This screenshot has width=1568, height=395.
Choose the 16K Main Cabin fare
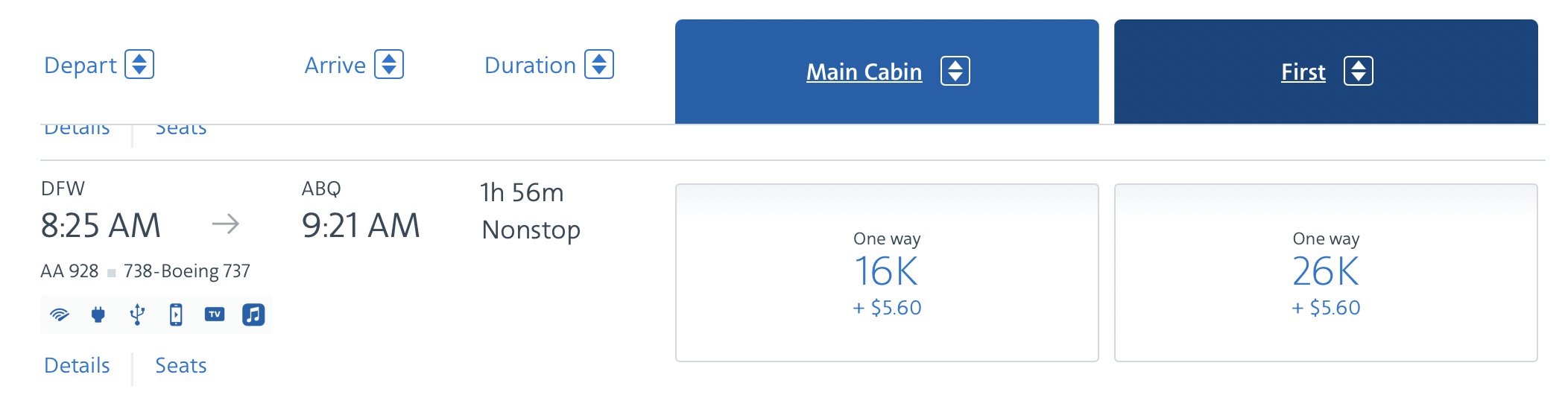[x=887, y=273]
